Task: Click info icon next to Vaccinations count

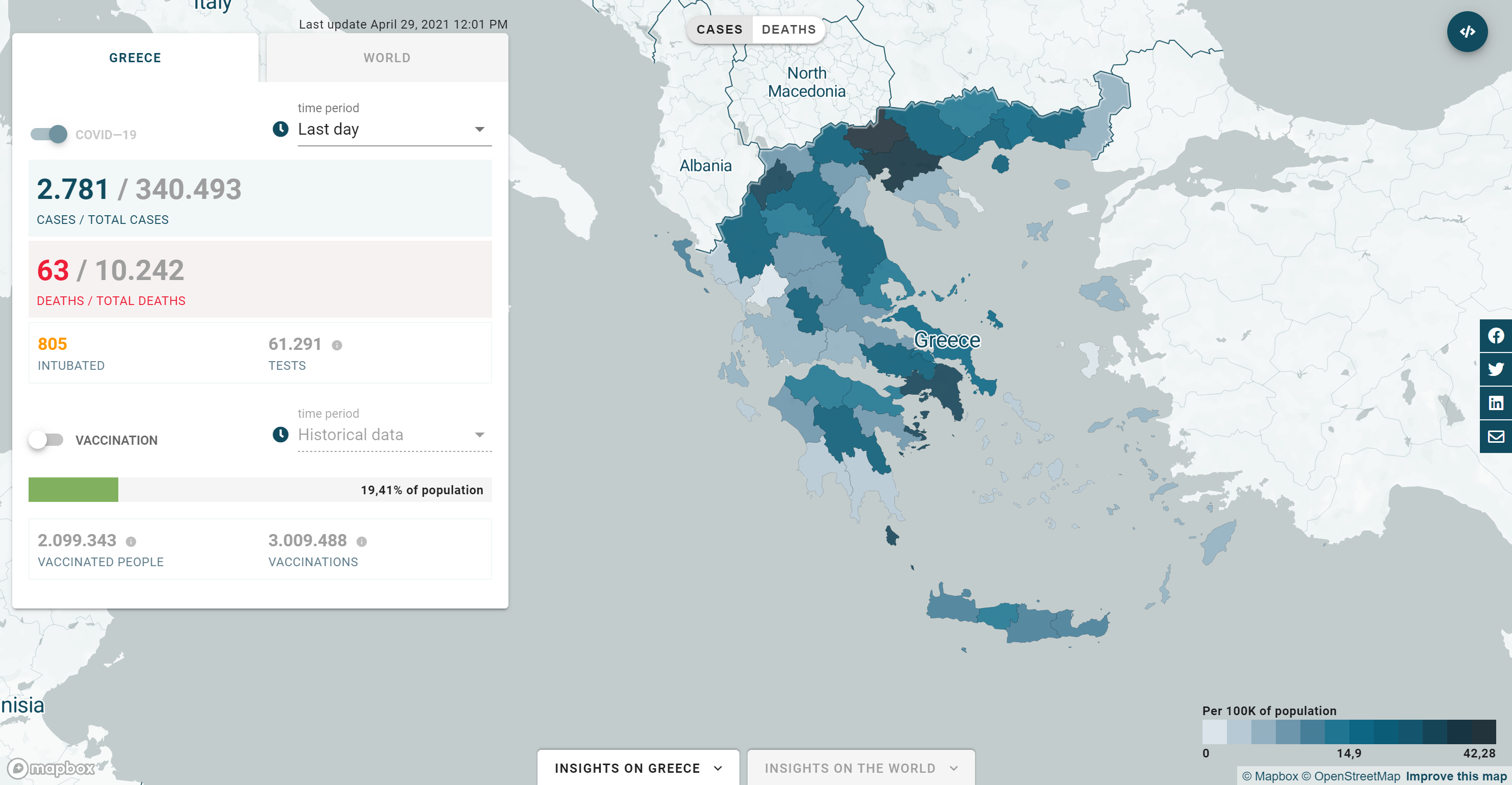Action: click(x=362, y=541)
